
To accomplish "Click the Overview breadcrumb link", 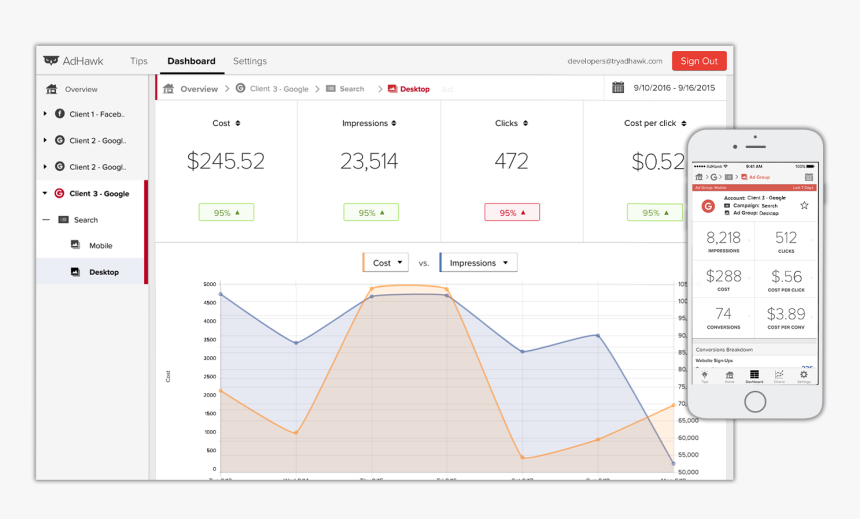I will [199, 89].
